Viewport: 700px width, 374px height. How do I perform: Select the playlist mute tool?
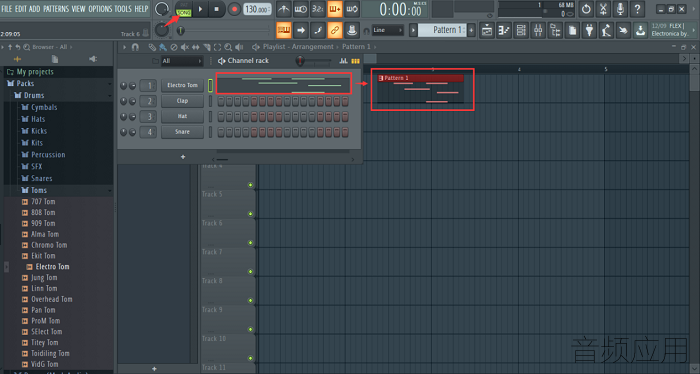click(185, 47)
